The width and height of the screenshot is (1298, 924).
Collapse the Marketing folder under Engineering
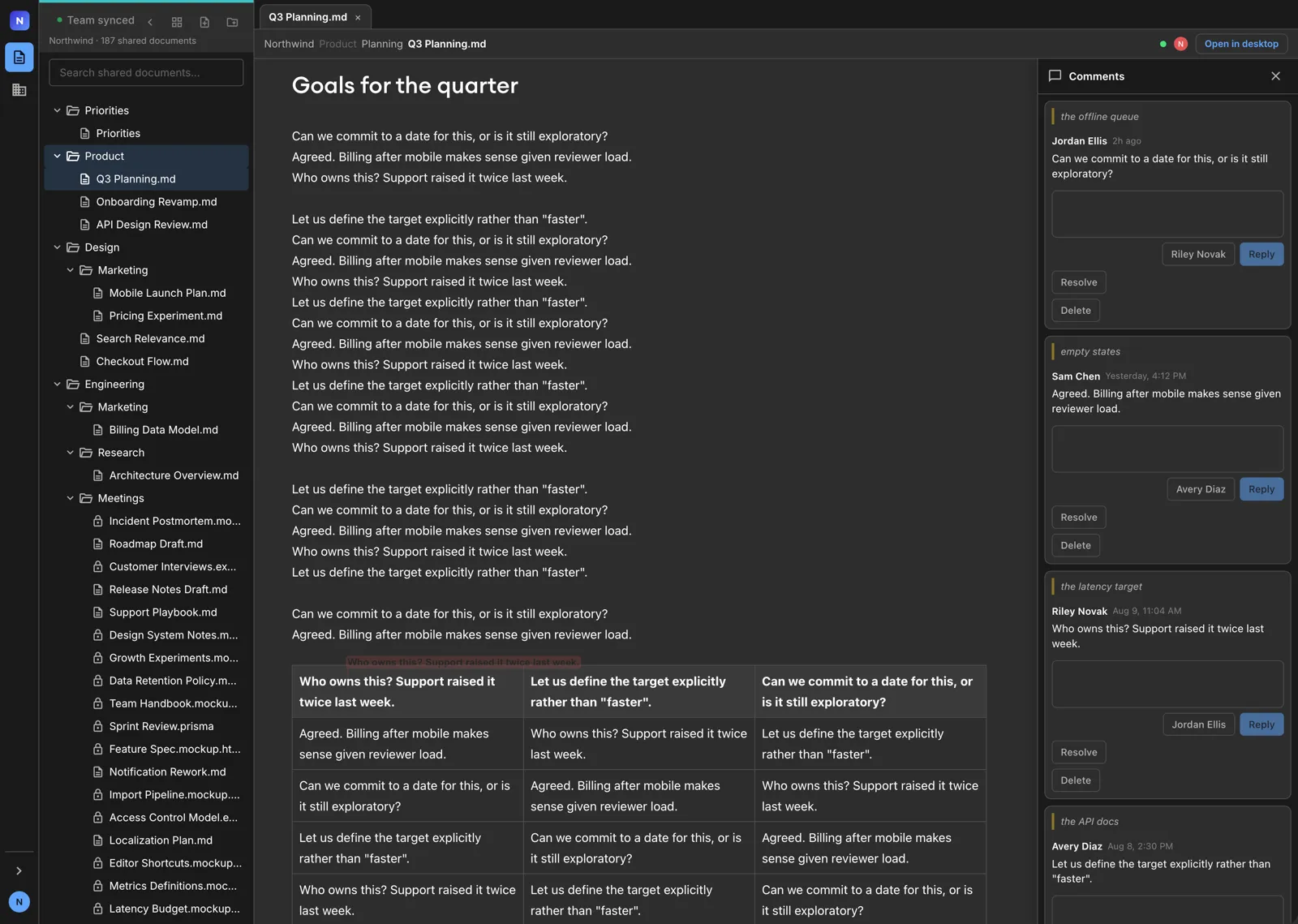pos(70,406)
